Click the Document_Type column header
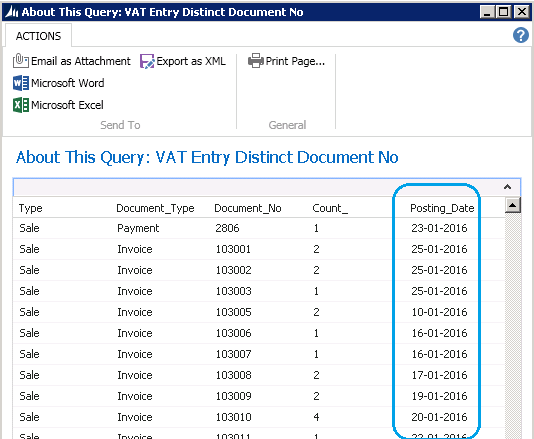The height and width of the screenshot is (439, 534). click(x=155, y=208)
